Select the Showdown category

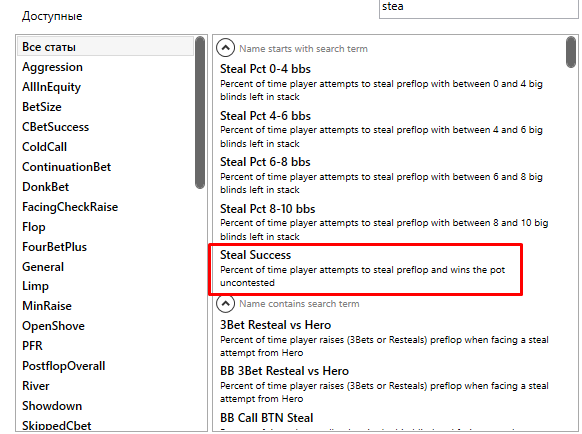pos(52,406)
